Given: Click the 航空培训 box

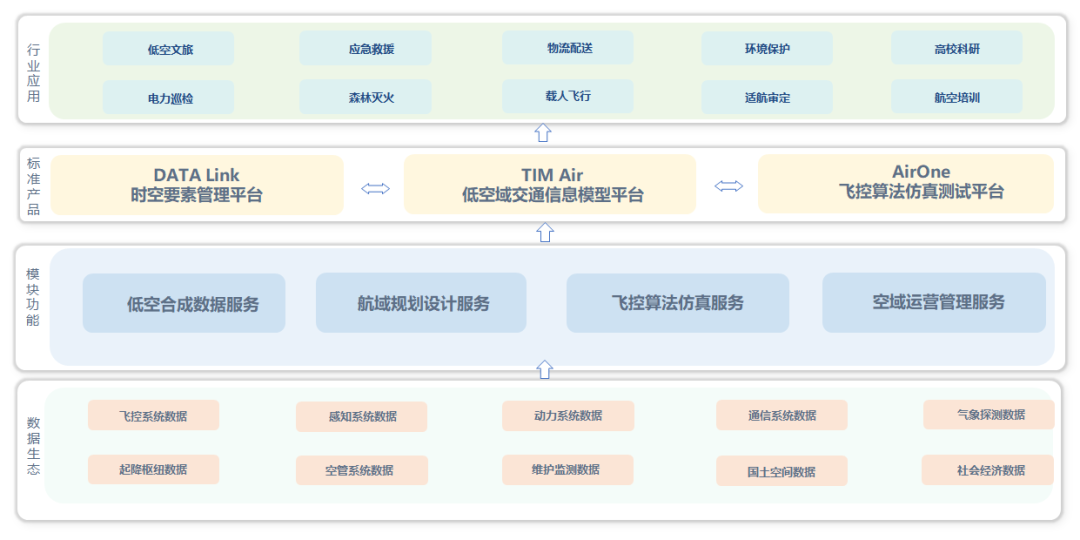Looking at the screenshot, I should (x=957, y=97).
